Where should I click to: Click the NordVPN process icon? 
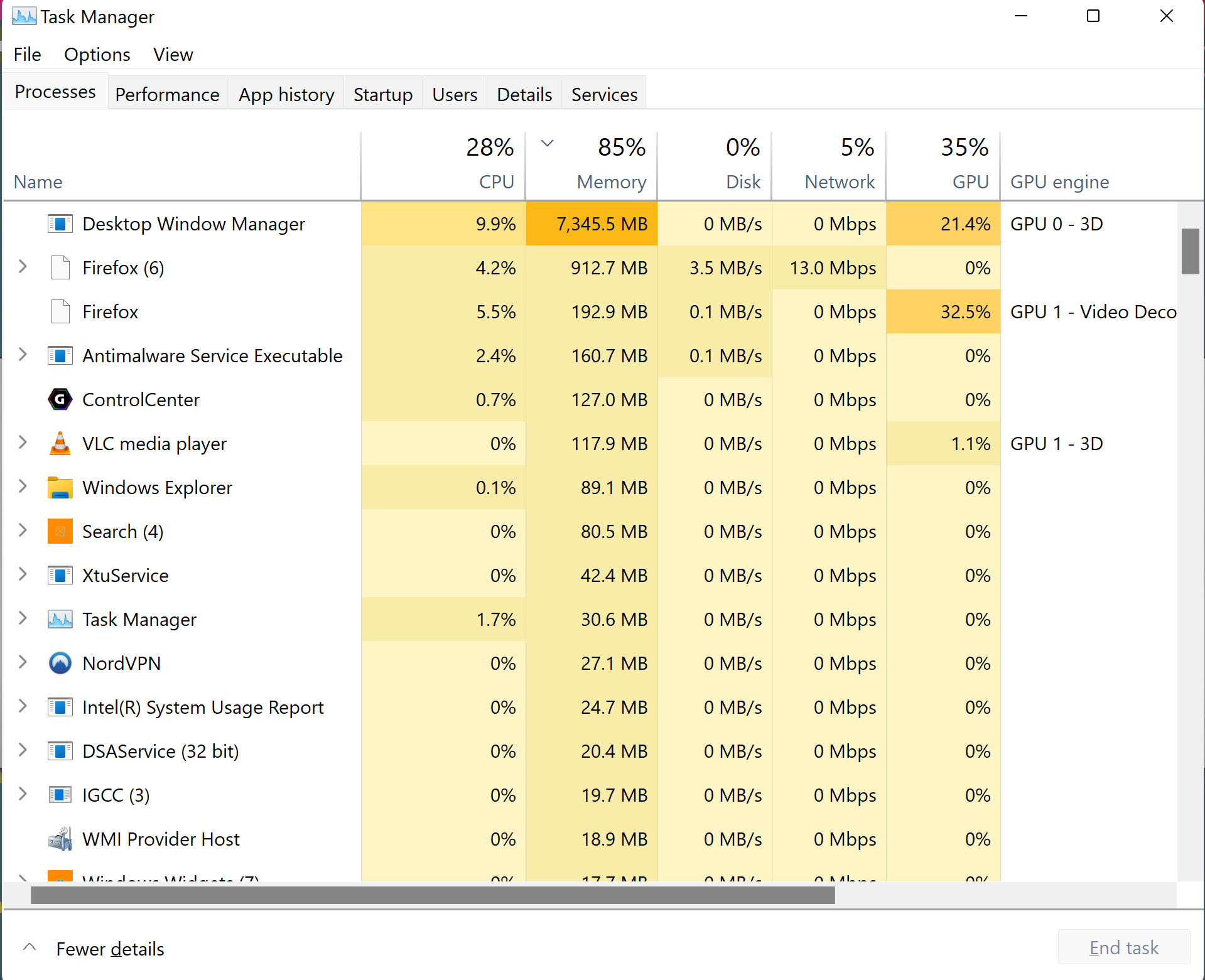(60, 663)
